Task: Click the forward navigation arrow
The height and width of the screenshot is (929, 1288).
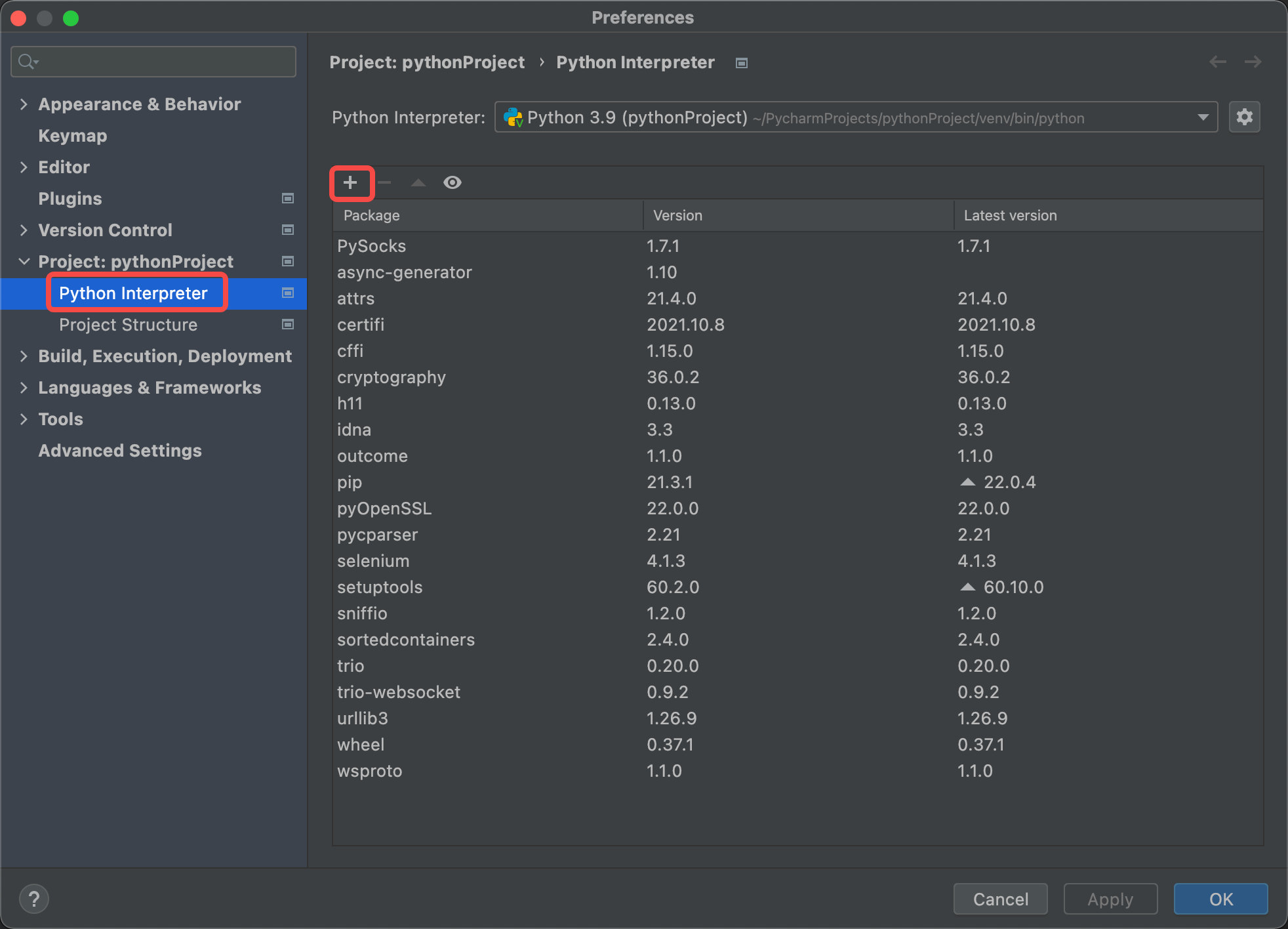Action: 1253,62
